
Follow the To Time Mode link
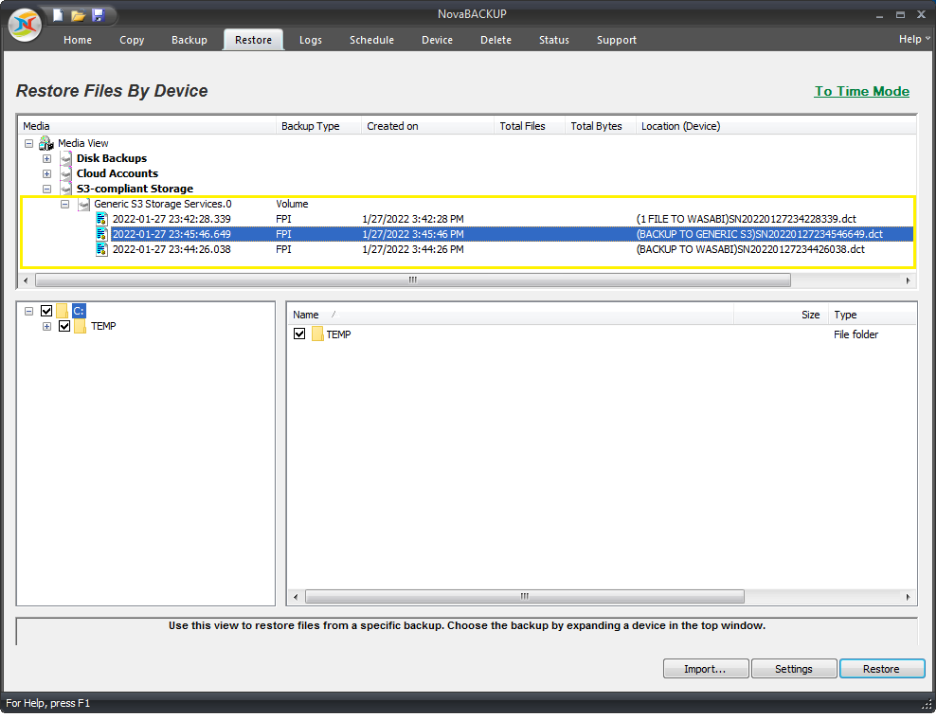pyautogui.click(x=861, y=91)
